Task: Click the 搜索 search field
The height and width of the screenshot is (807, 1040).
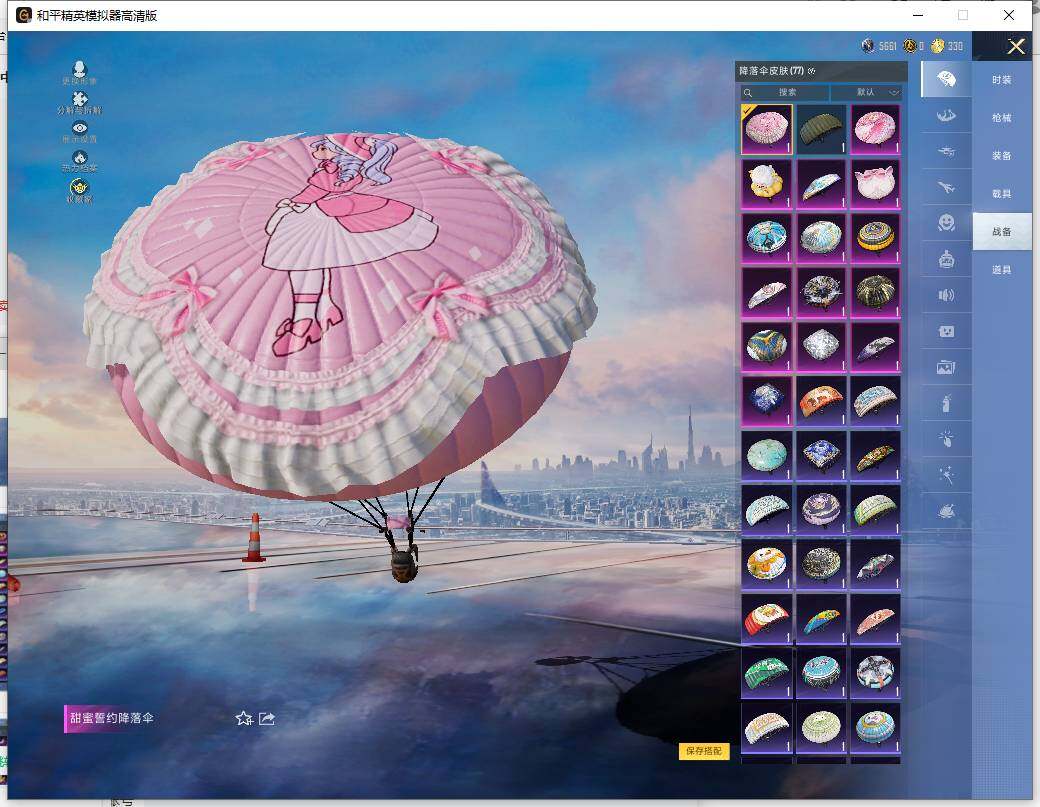Action: pos(785,92)
